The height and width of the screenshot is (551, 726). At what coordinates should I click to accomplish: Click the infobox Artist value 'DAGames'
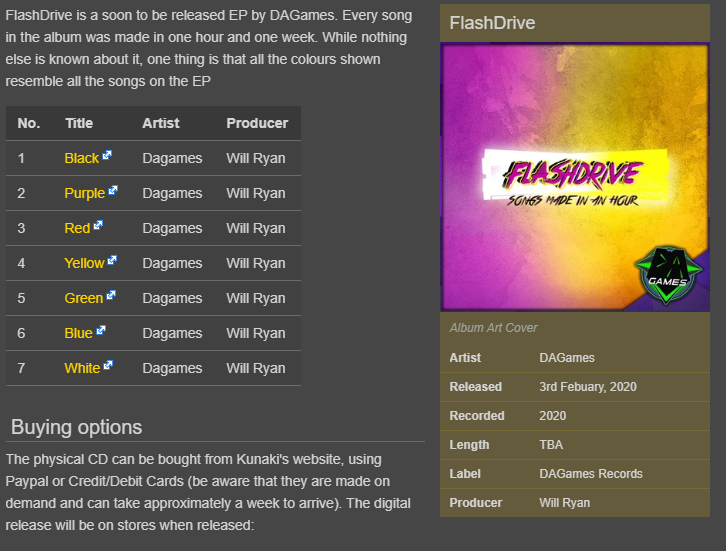pyautogui.click(x=567, y=358)
